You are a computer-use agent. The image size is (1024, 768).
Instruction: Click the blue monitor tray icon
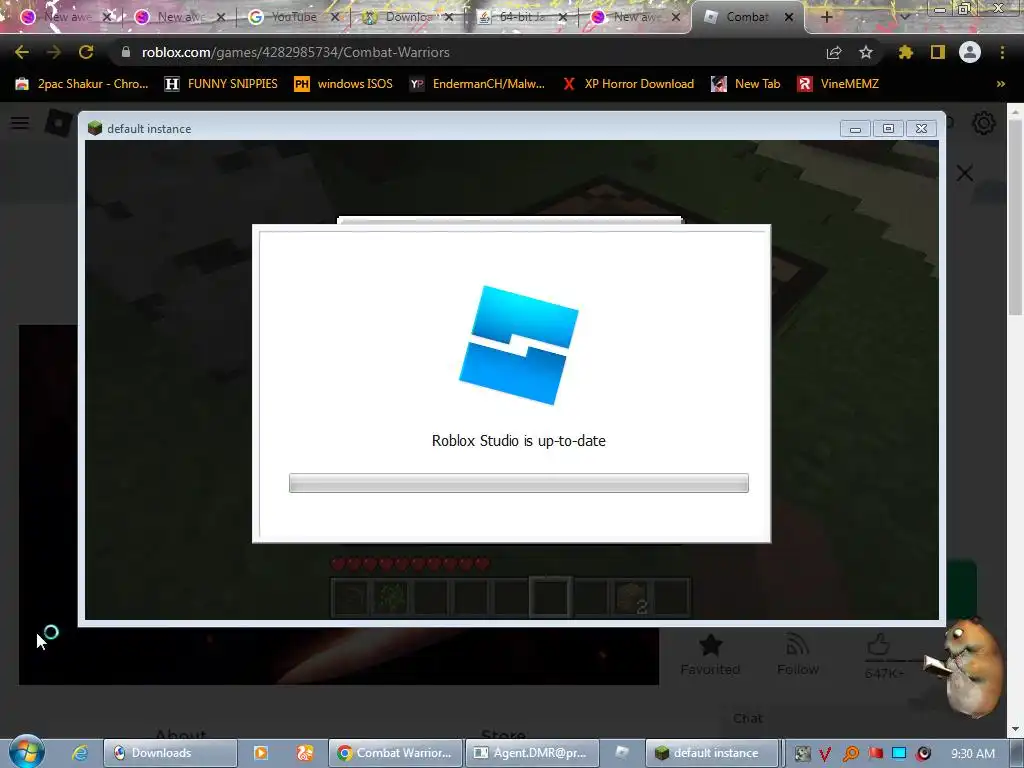coord(899,754)
